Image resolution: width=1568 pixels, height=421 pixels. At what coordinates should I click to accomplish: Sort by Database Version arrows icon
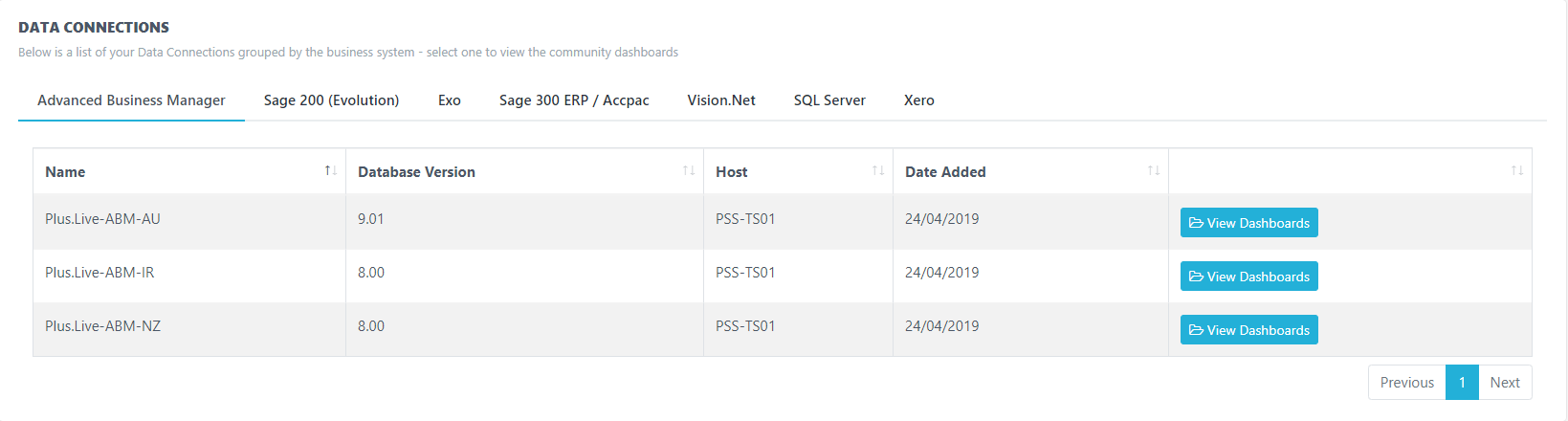tap(688, 170)
